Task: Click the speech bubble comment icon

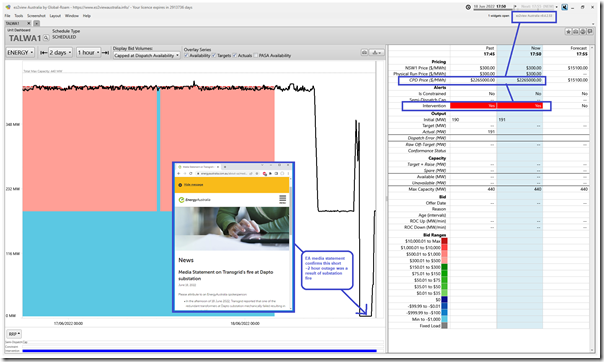Action: click(590, 32)
